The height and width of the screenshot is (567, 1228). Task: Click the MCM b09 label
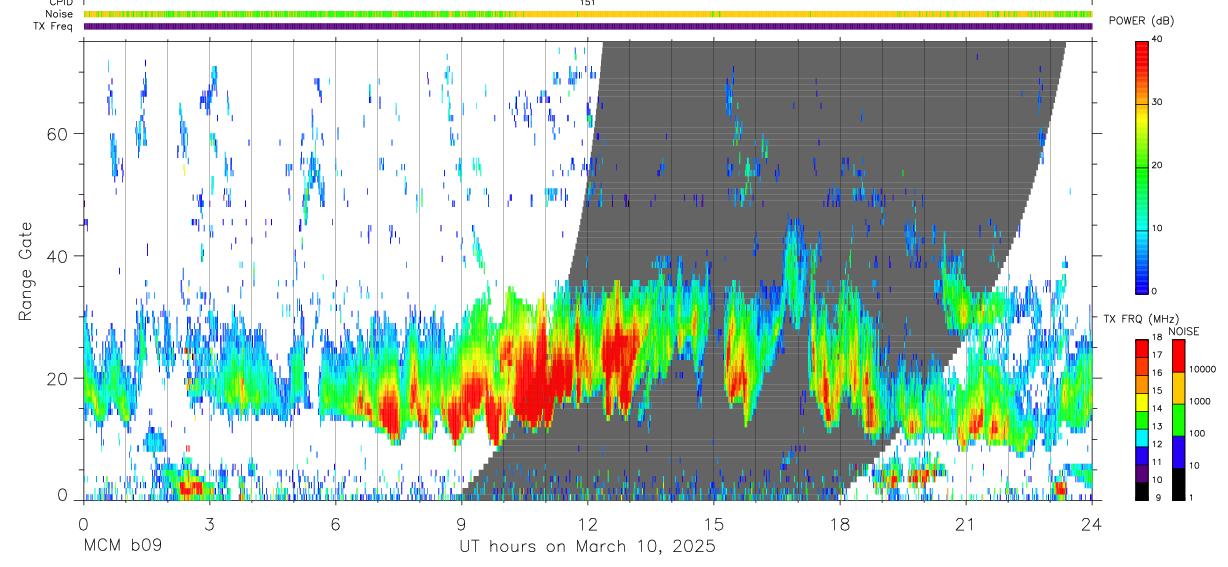[x=122, y=547]
